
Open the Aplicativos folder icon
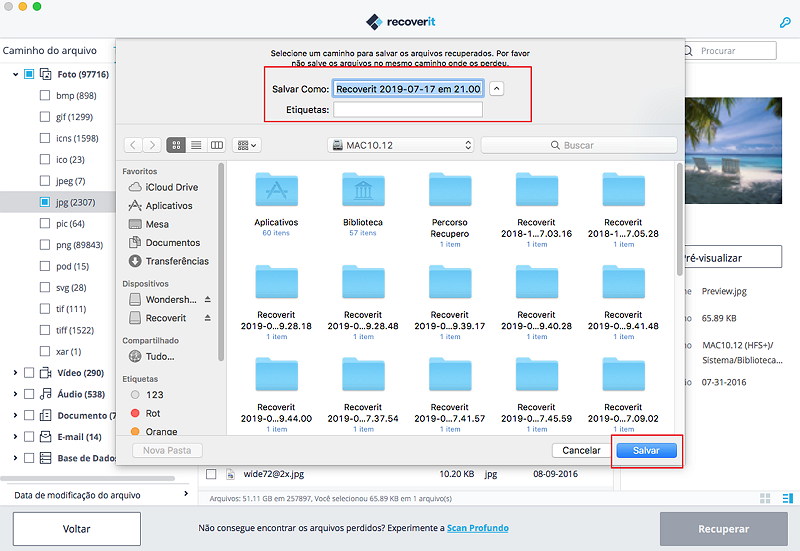277,189
